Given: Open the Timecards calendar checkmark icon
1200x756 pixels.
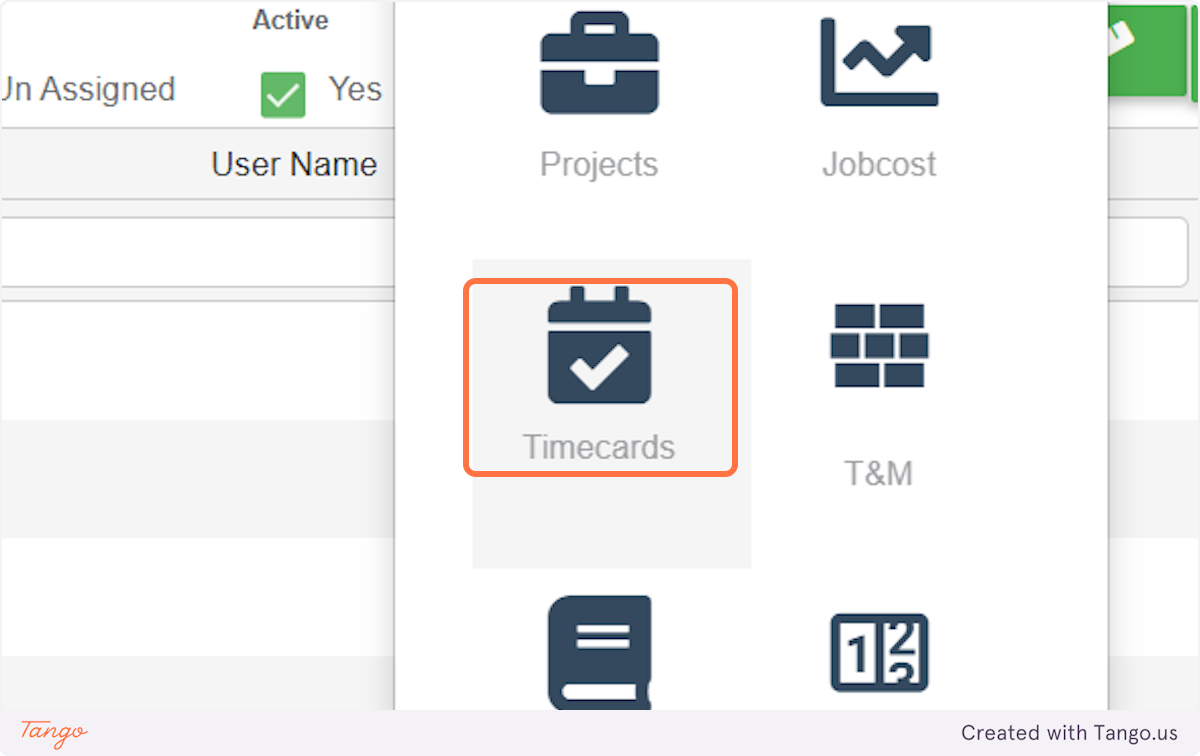Looking at the screenshot, I should (x=599, y=345).
